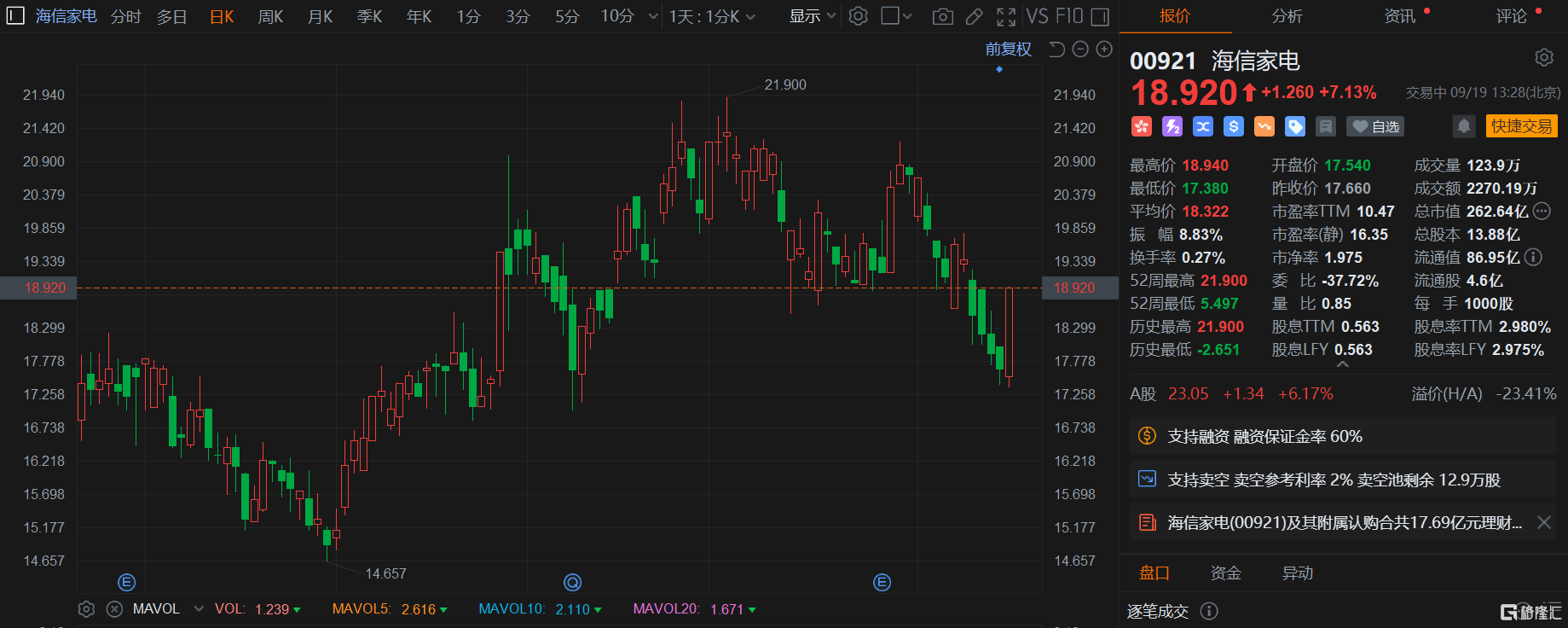The image size is (1568, 628).
Task: Click the purple lightning Level 2 icon
Action: click(1172, 126)
